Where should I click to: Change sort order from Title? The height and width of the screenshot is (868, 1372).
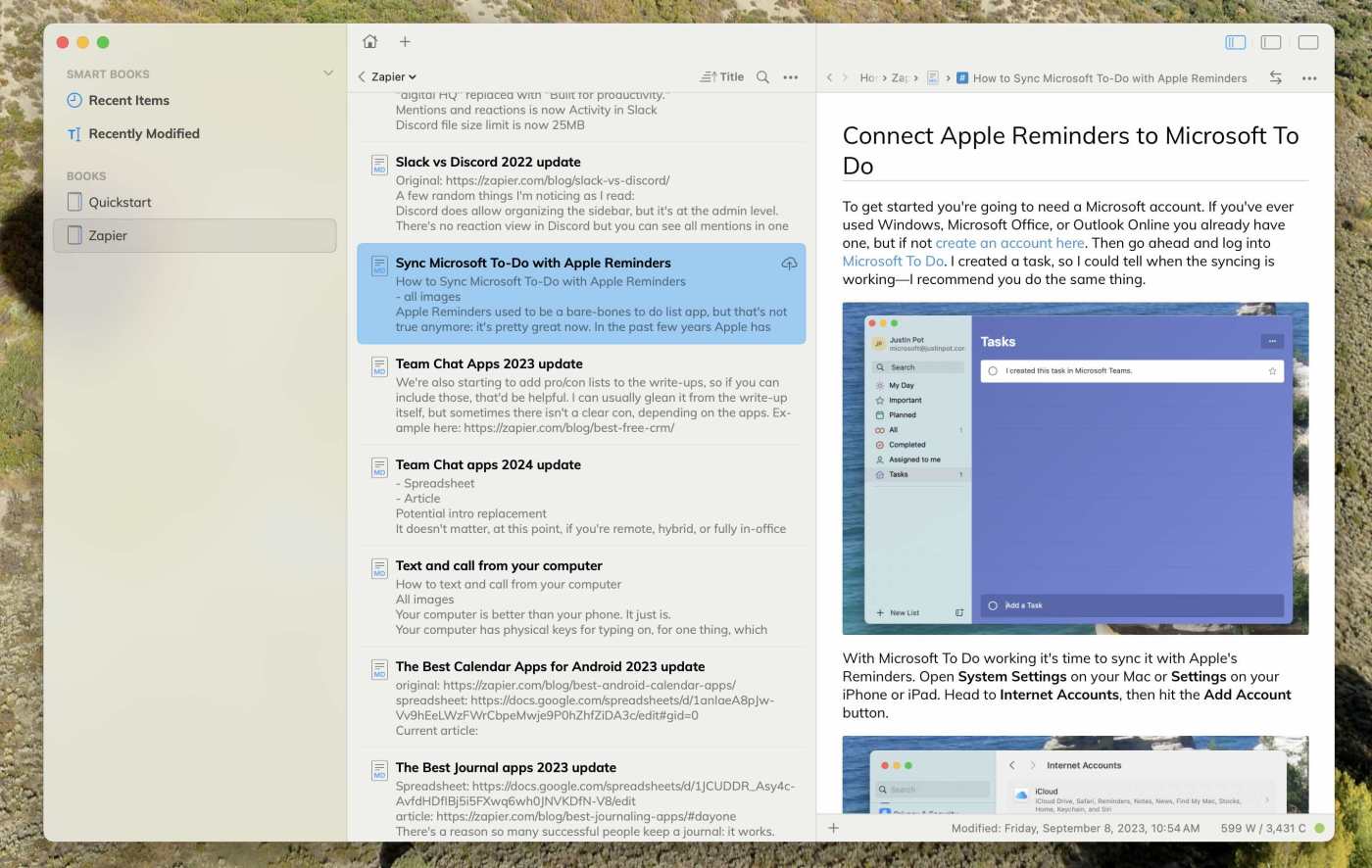point(721,76)
